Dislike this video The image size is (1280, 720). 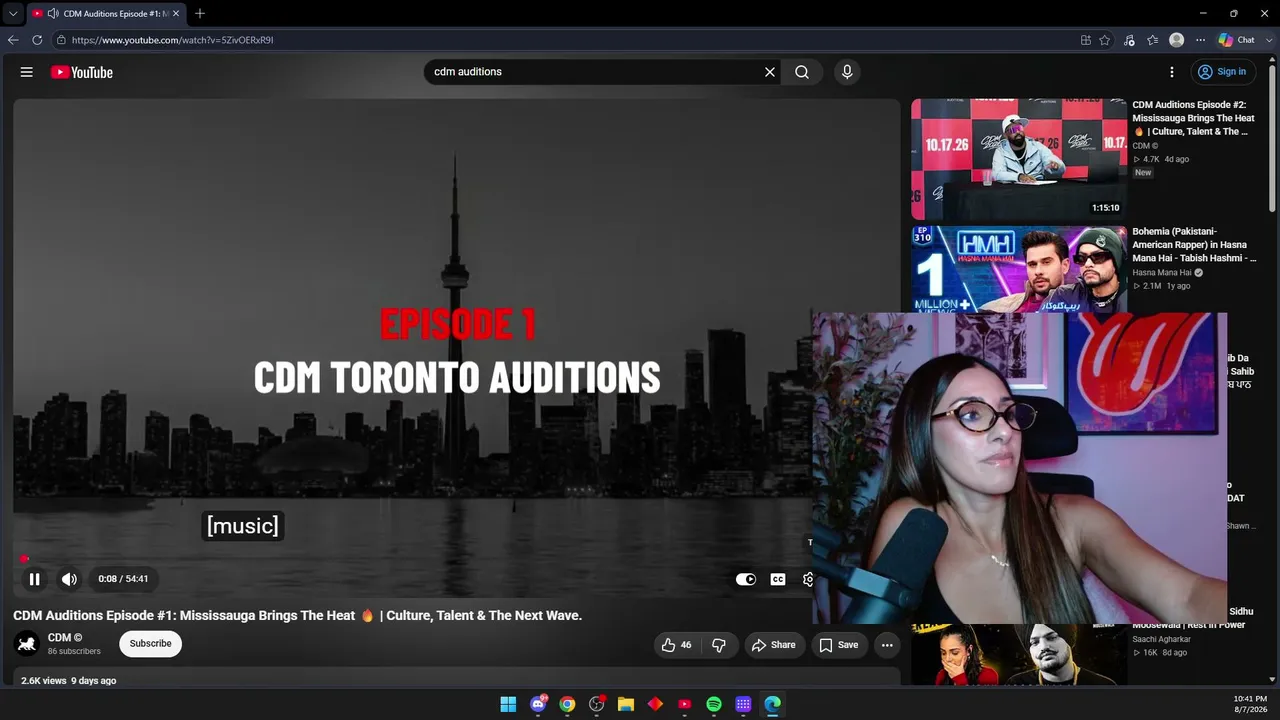pos(719,645)
